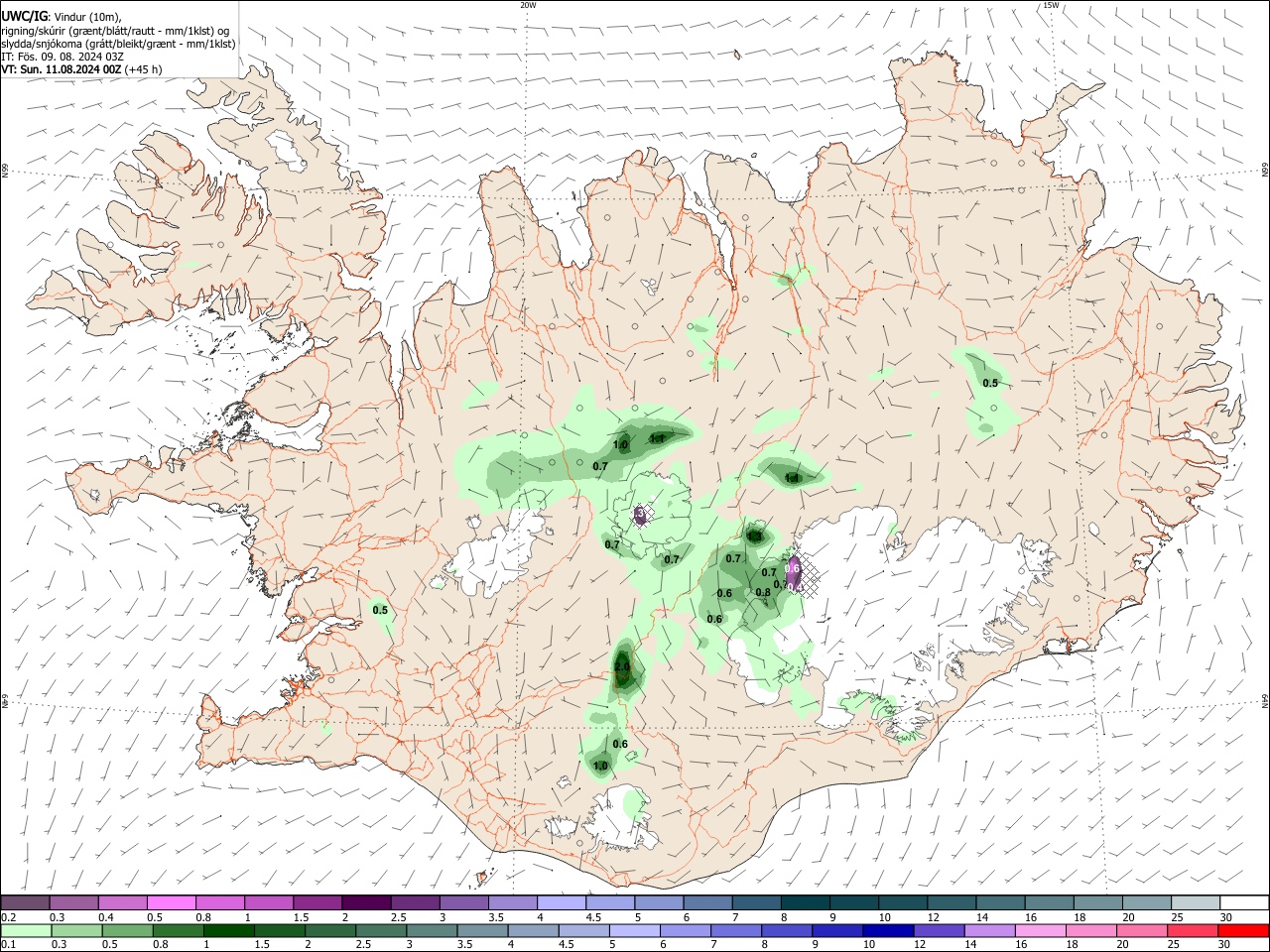
Task: Pick the pale green 0.1 rain legend swatch
Action: 25,930
